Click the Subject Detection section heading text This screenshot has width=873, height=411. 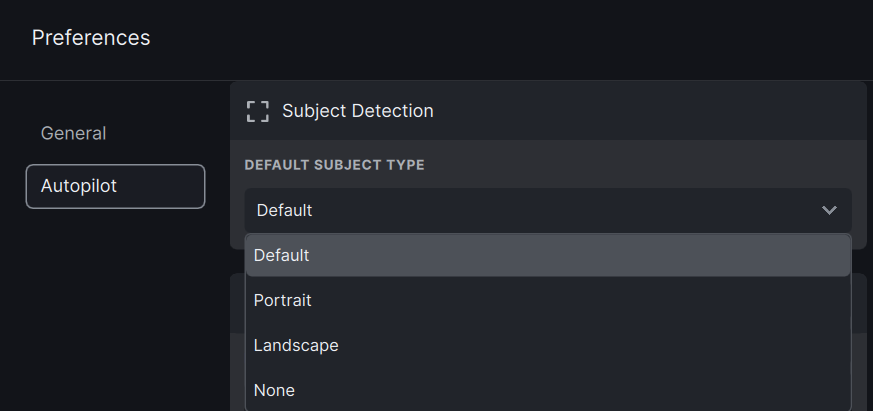point(358,111)
